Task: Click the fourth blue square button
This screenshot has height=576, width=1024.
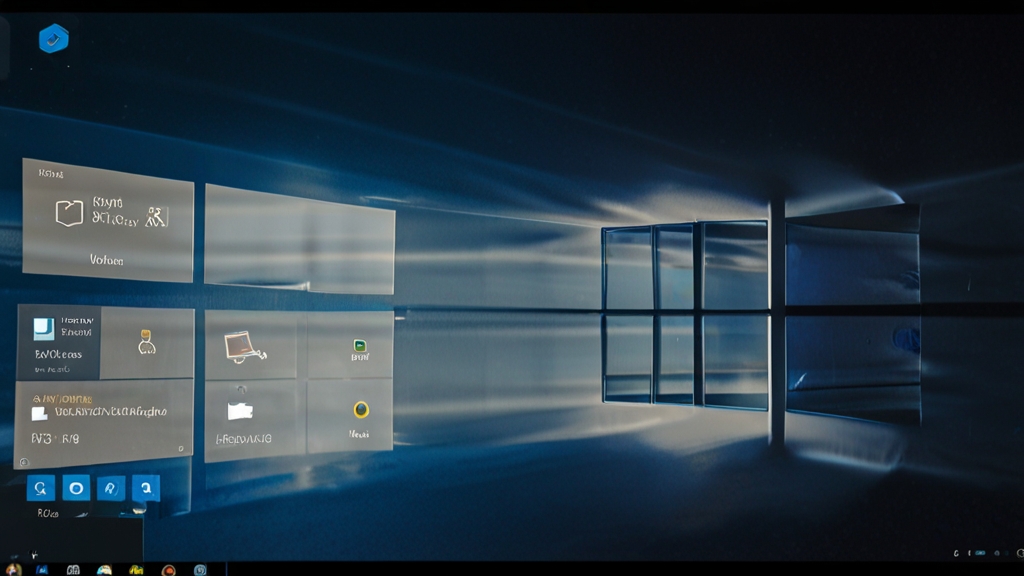Action: [146, 488]
